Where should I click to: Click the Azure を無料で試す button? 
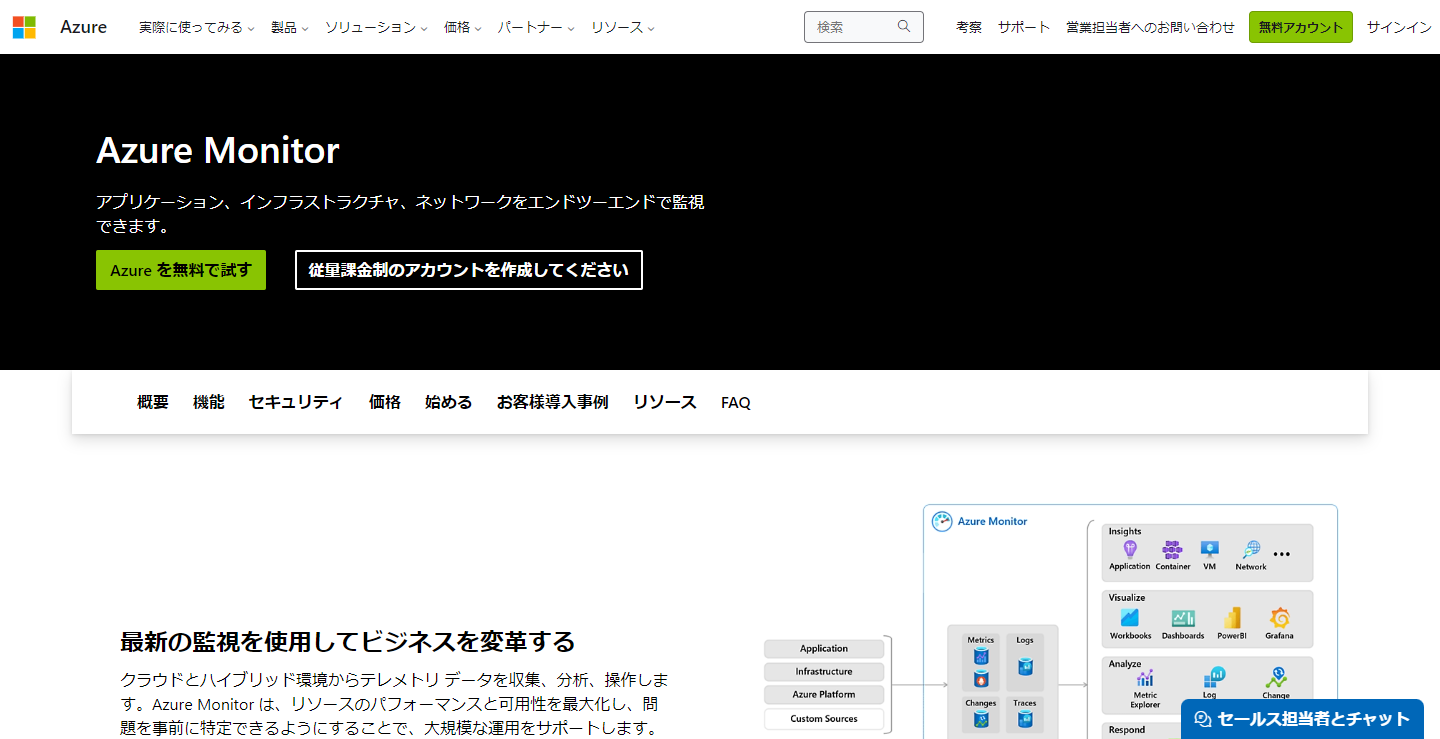181,270
